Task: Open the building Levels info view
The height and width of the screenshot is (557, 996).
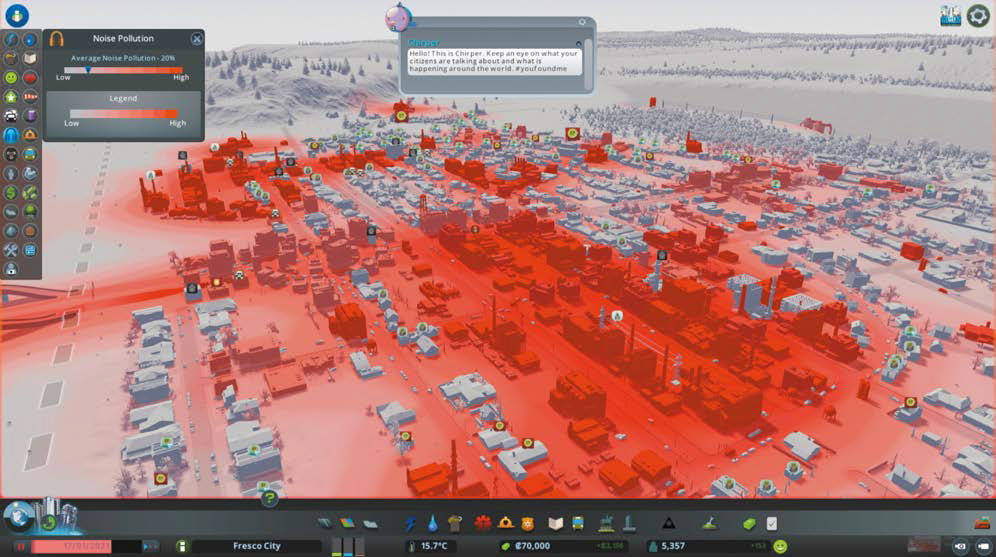Action: click(11, 97)
